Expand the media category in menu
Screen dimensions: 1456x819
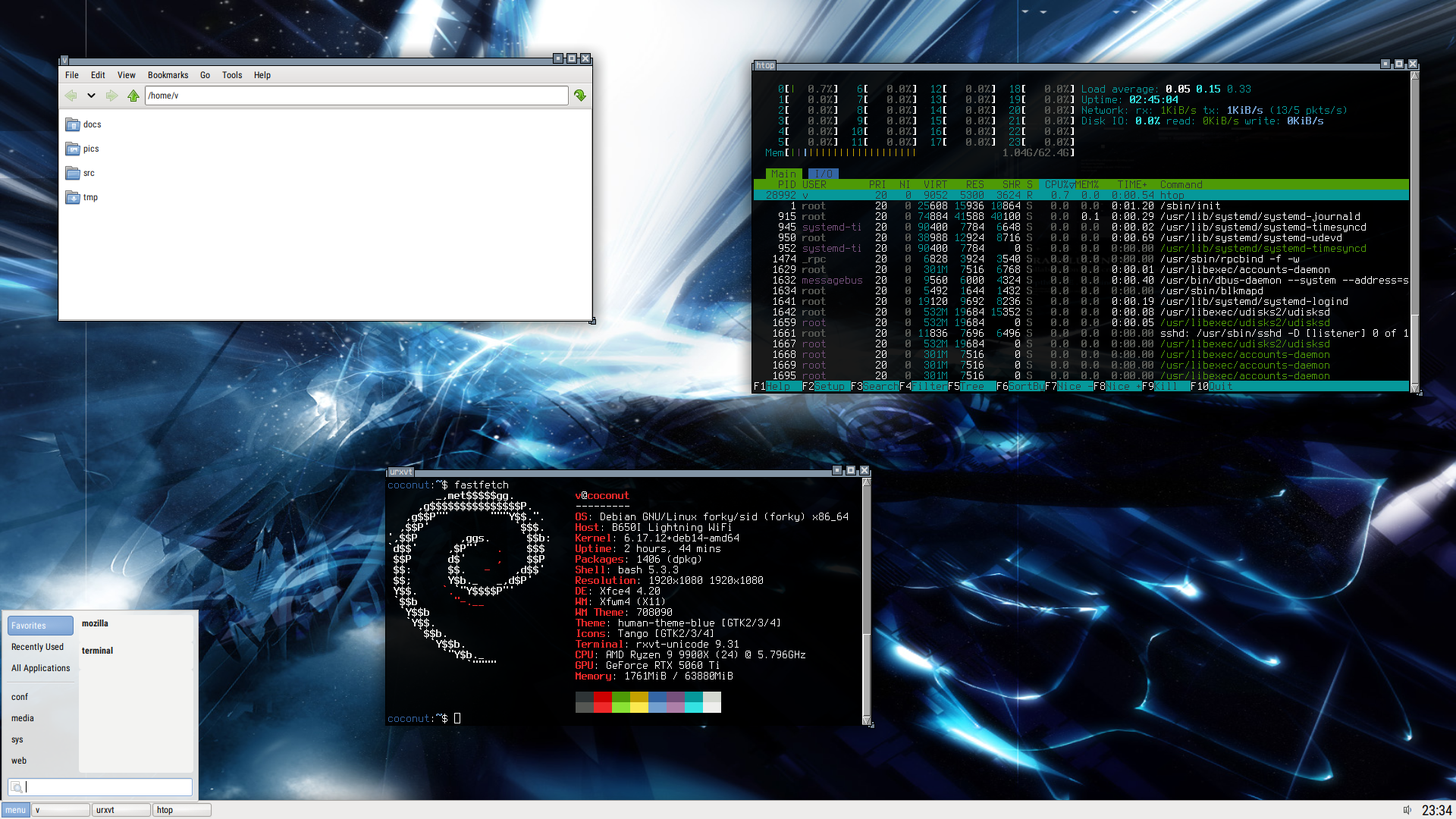pyautogui.click(x=23, y=718)
